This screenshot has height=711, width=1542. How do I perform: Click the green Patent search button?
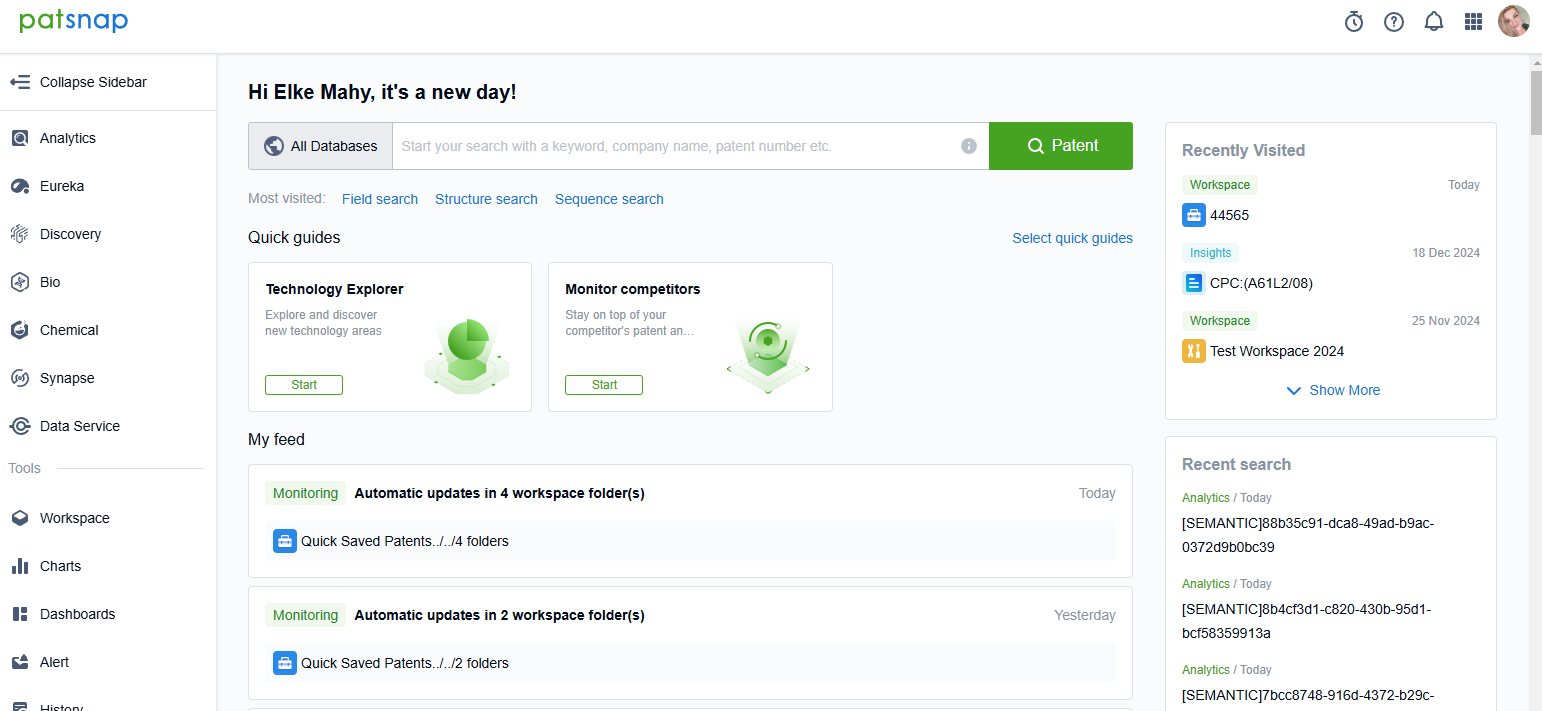pos(1061,146)
